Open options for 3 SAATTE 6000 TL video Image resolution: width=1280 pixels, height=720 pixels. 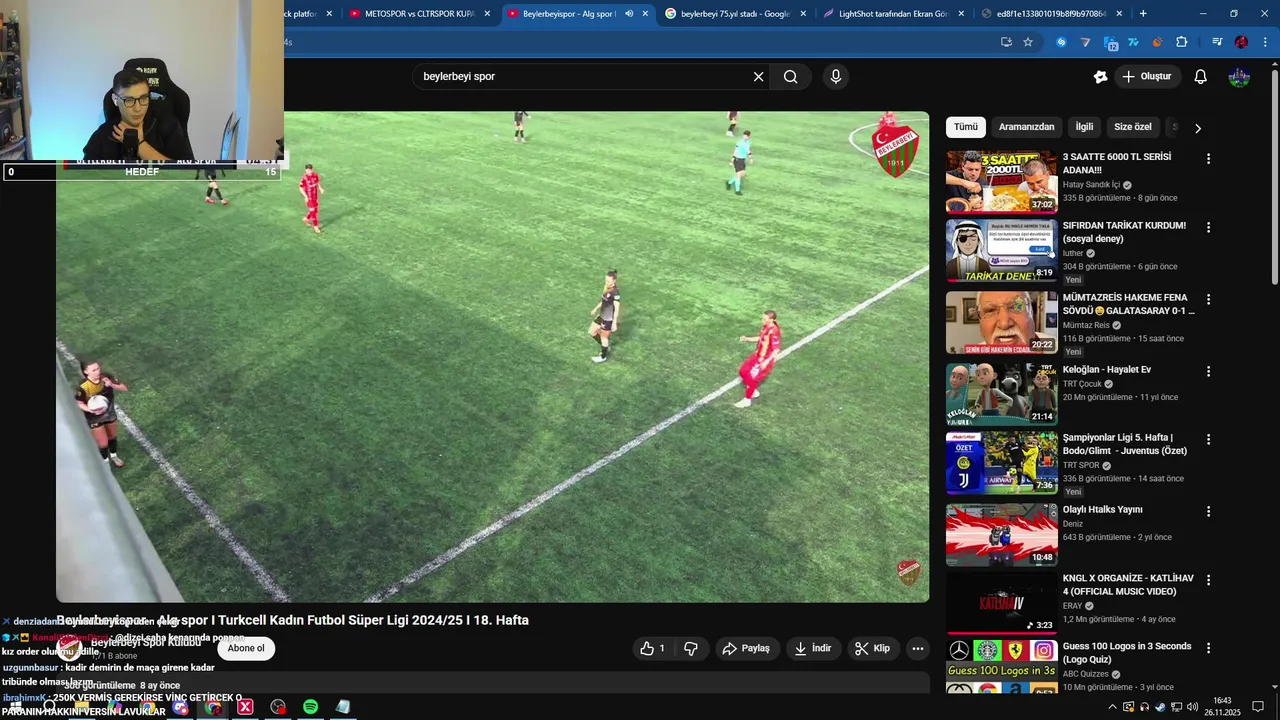tap(1208, 159)
